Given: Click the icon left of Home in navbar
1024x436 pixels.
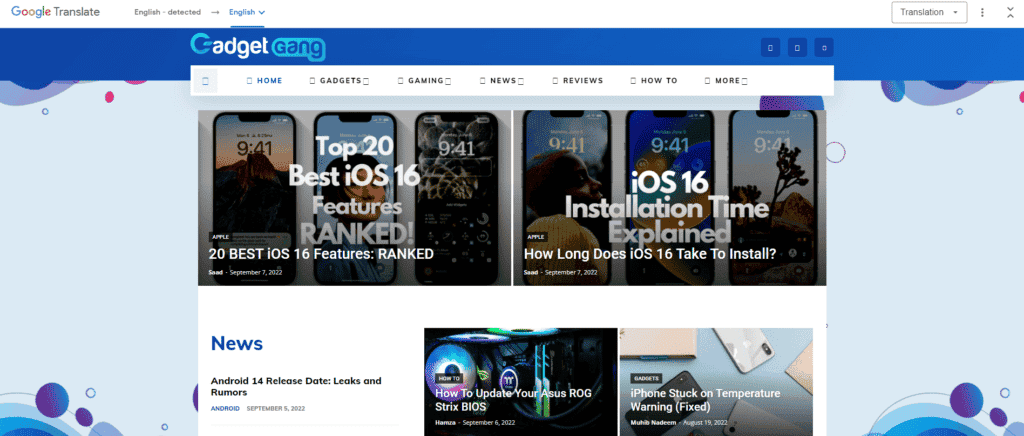Looking at the screenshot, I should [205, 81].
